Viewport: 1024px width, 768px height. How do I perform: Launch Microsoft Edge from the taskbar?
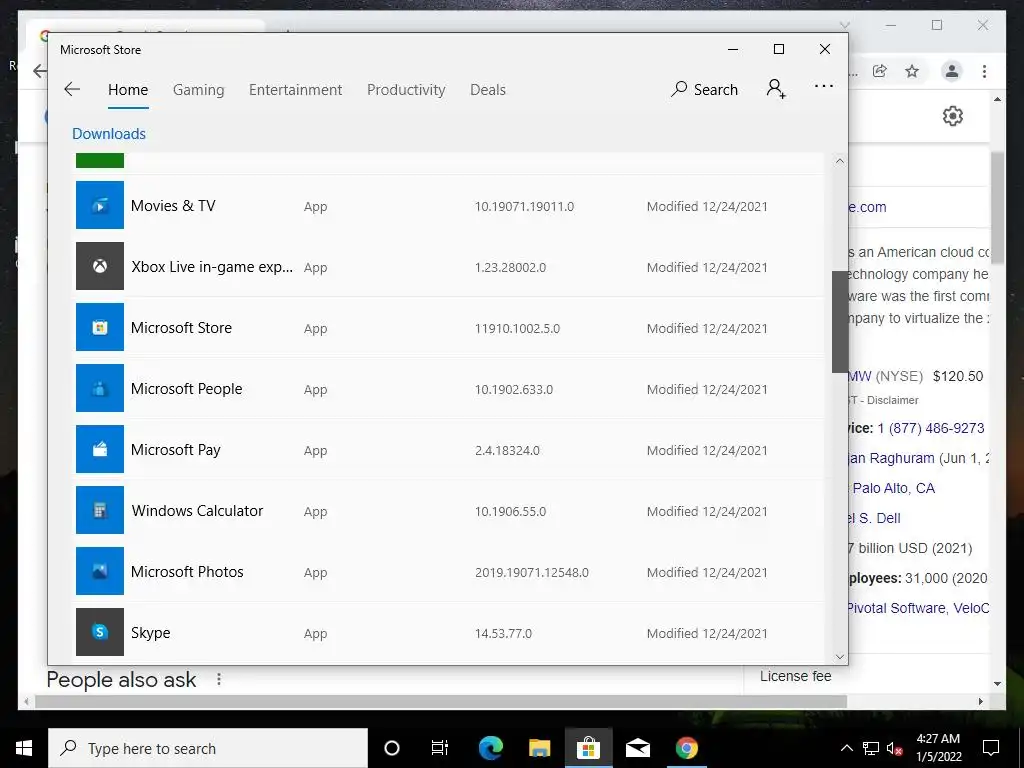click(x=490, y=748)
